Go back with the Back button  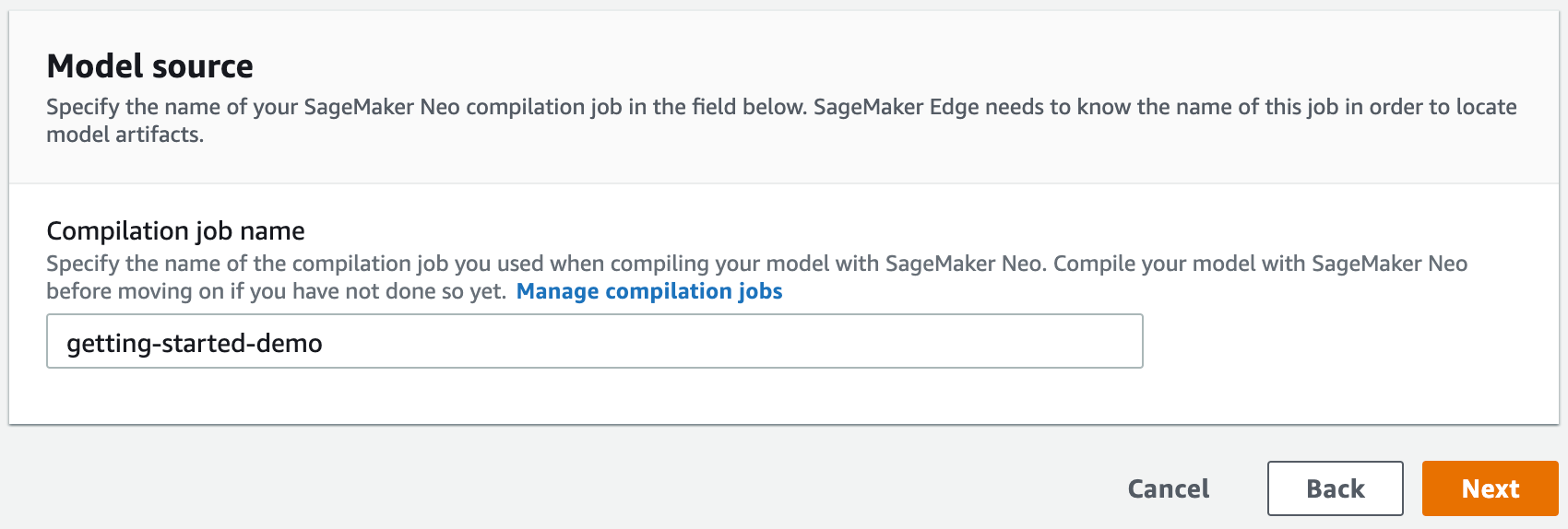[x=1335, y=488]
